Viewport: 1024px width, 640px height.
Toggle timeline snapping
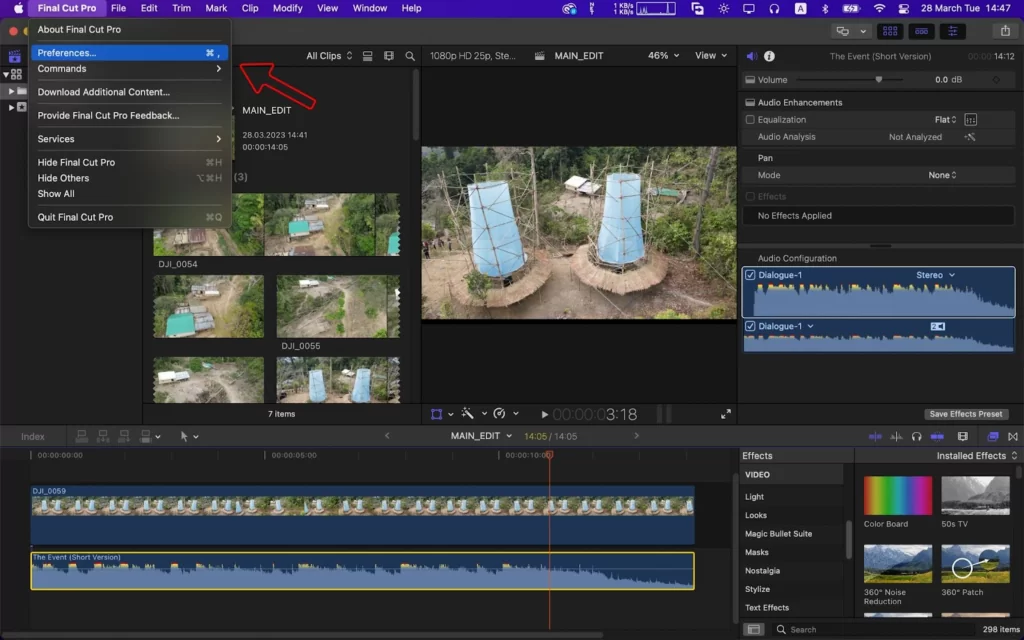tap(937, 436)
